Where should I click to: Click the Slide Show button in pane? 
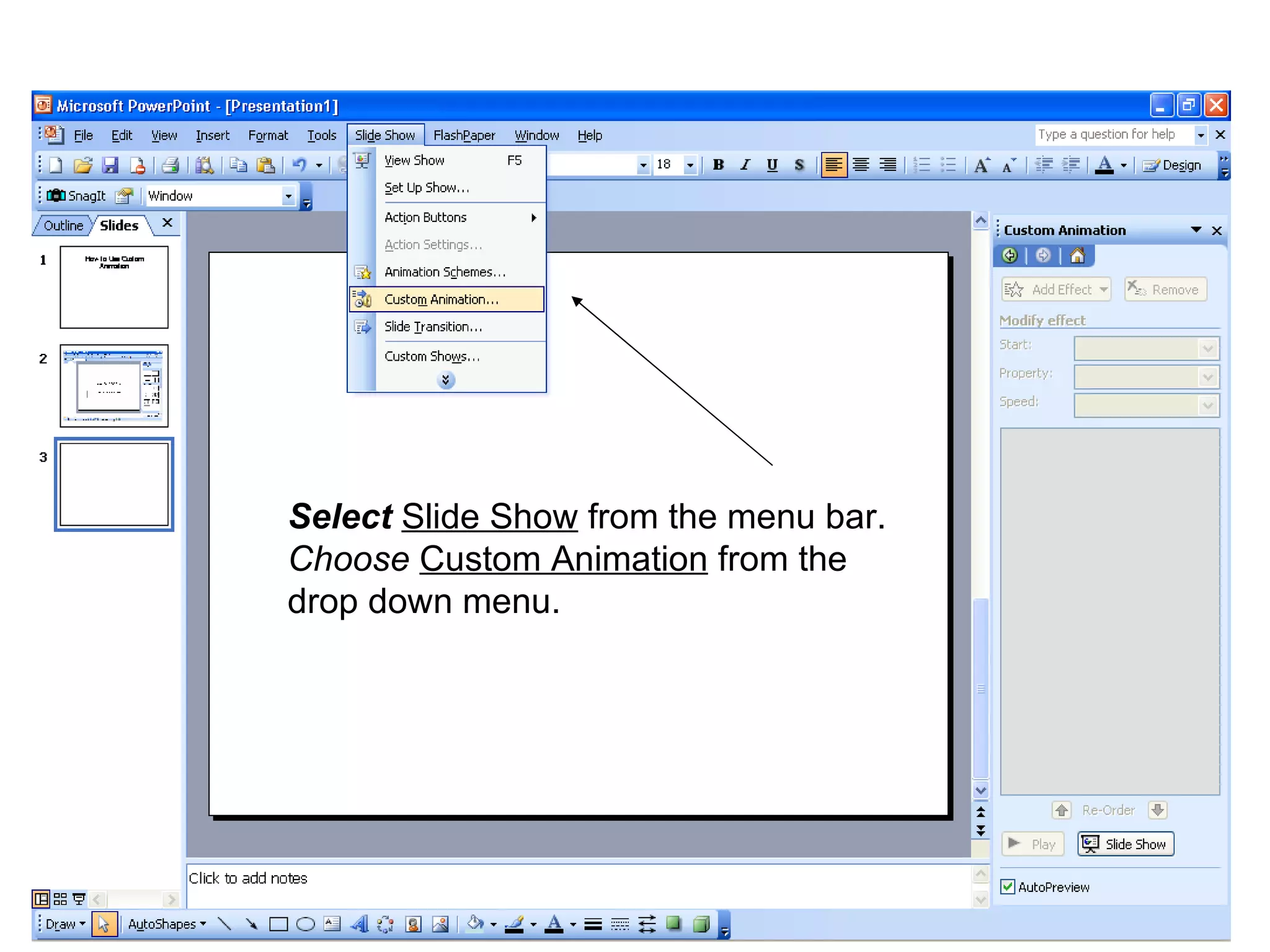click(x=1126, y=844)
